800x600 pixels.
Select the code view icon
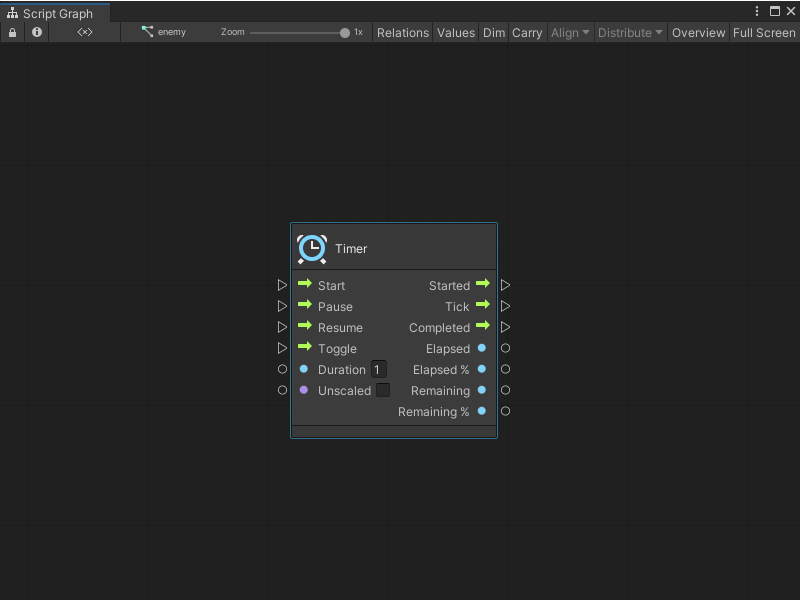pos(84,32)
